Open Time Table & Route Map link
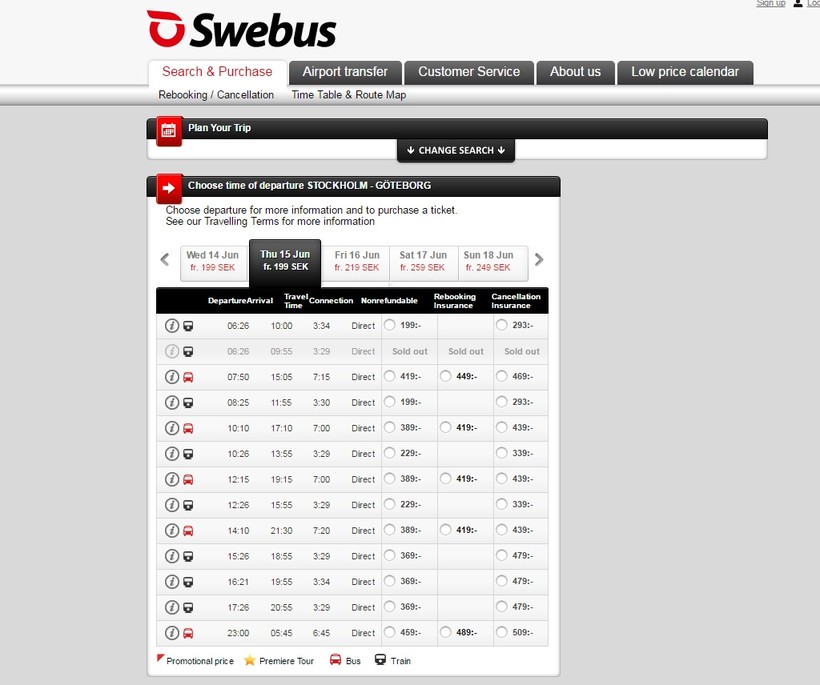Viewport: 820px width, 685px height. [x=348, y=95]
